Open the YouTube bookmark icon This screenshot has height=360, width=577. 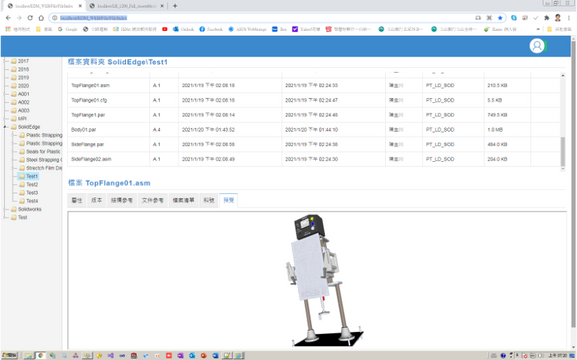(x=164, y=29)
